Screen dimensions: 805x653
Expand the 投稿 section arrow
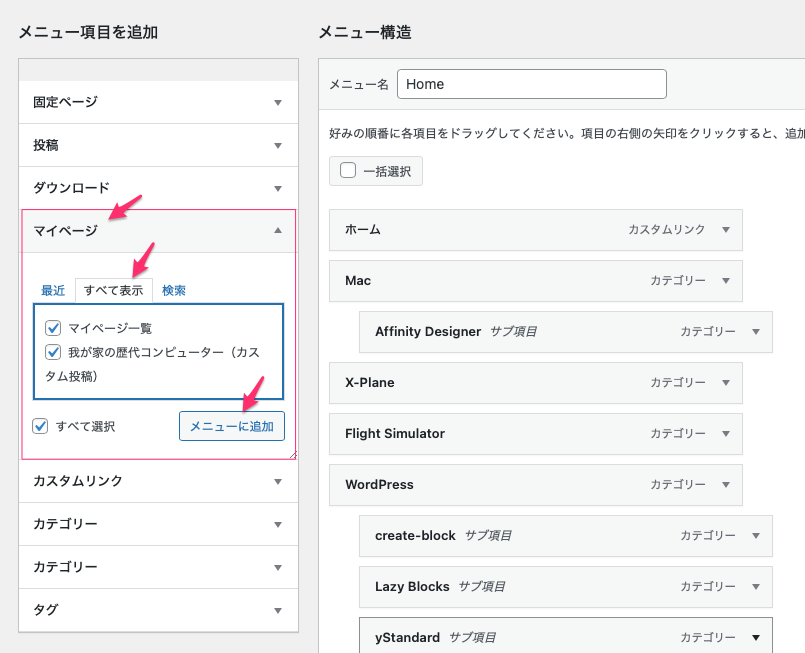pos(278,145)
